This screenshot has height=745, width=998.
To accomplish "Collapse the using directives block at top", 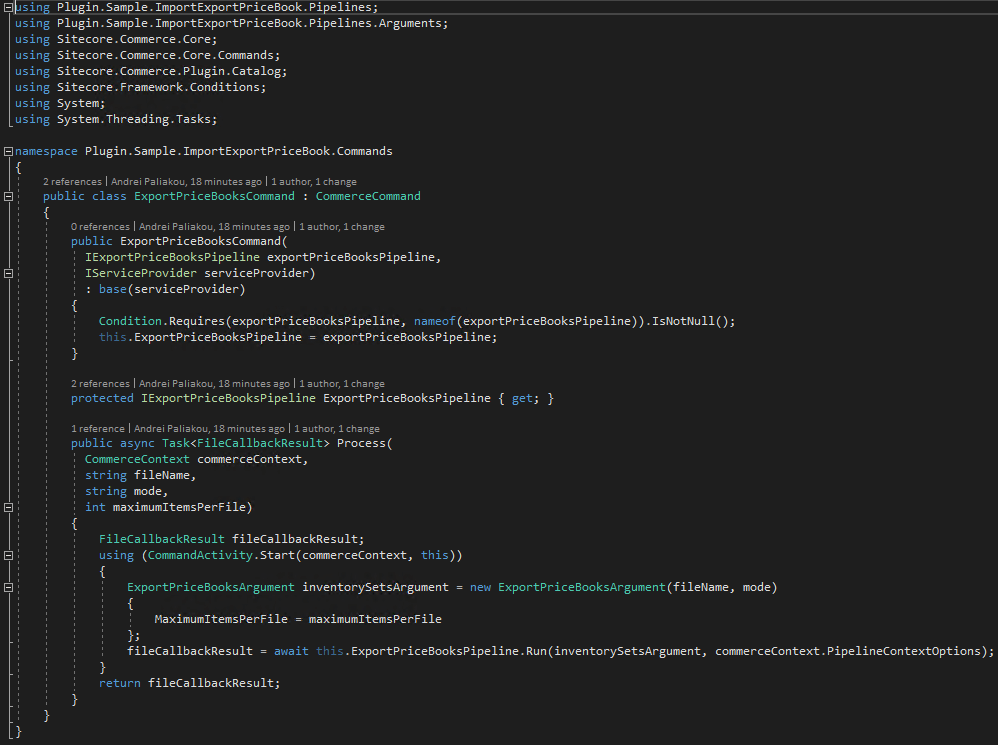I will pyautogui.click(x=8, y=8).
